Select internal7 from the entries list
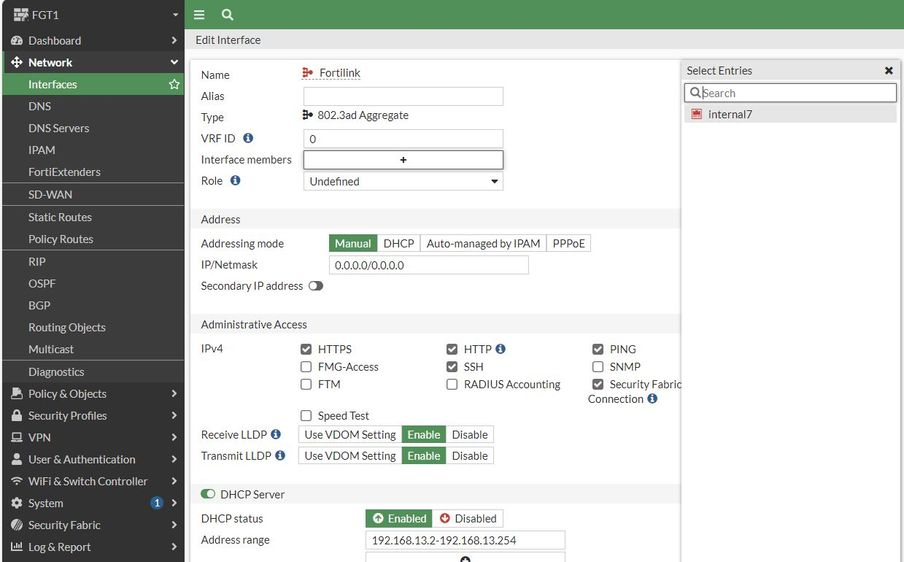Screen dimensions: 904x562 click(x=729, y=115)
